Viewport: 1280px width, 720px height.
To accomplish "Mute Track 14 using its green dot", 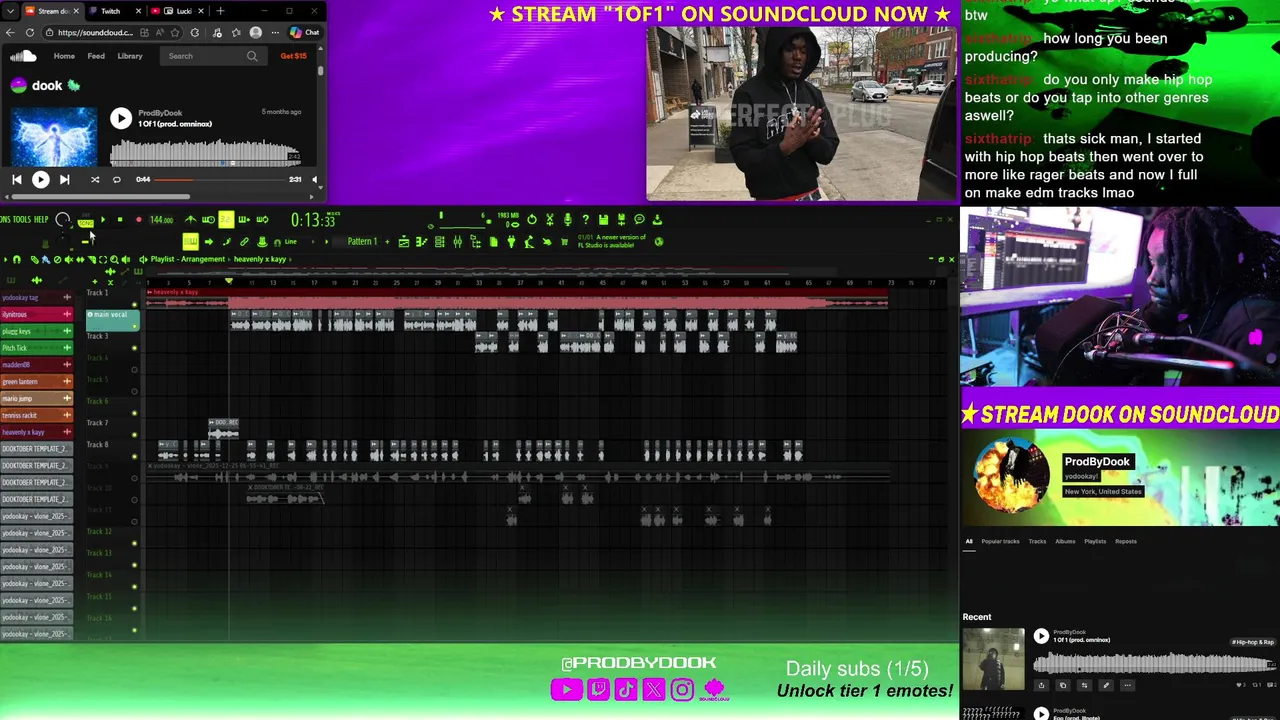I will coord(134,587).
